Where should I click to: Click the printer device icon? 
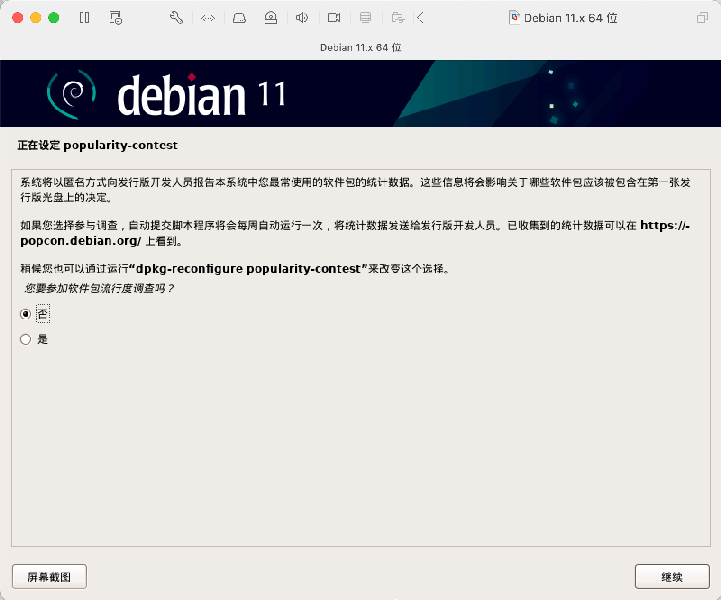[366, 18]
